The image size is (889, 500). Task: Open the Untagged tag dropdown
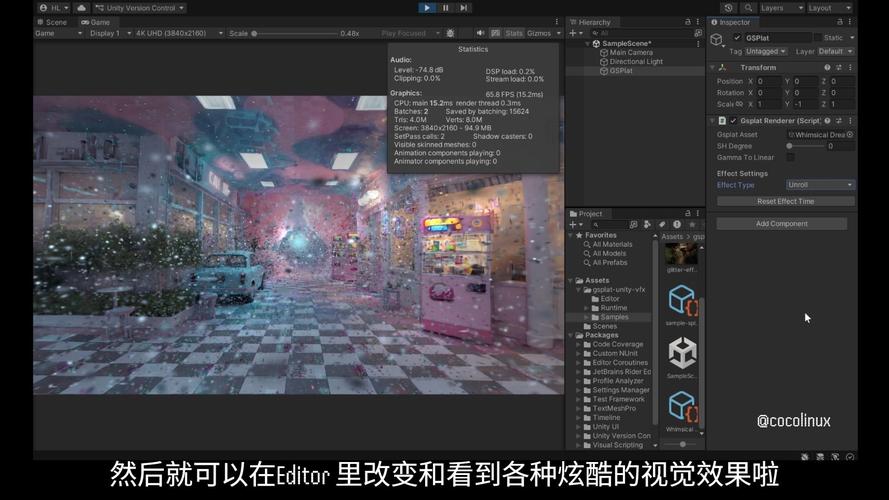point(766,52)
